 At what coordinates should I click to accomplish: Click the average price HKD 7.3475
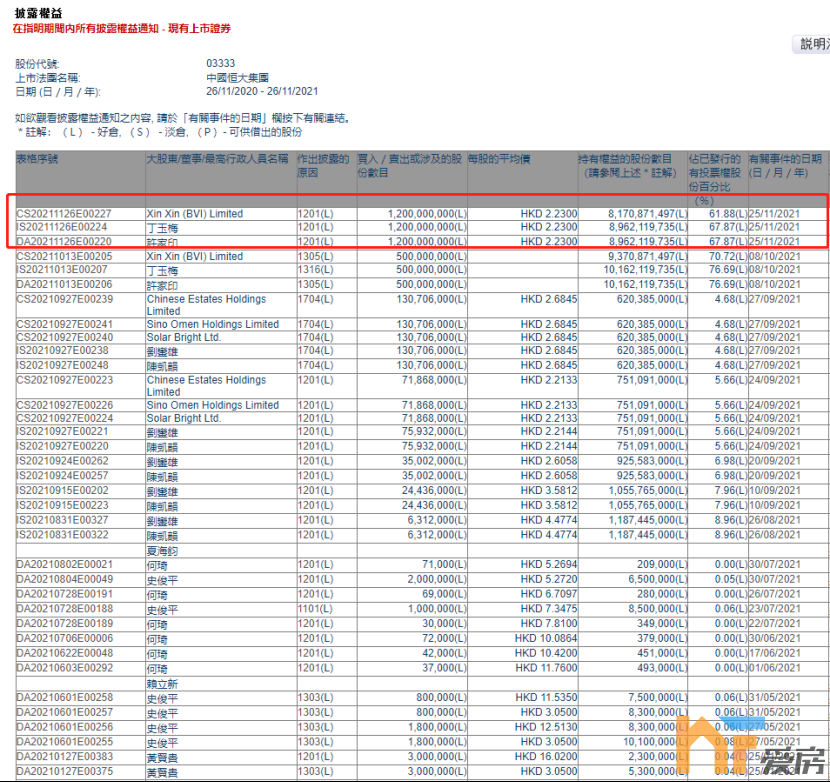pos(549,609)
